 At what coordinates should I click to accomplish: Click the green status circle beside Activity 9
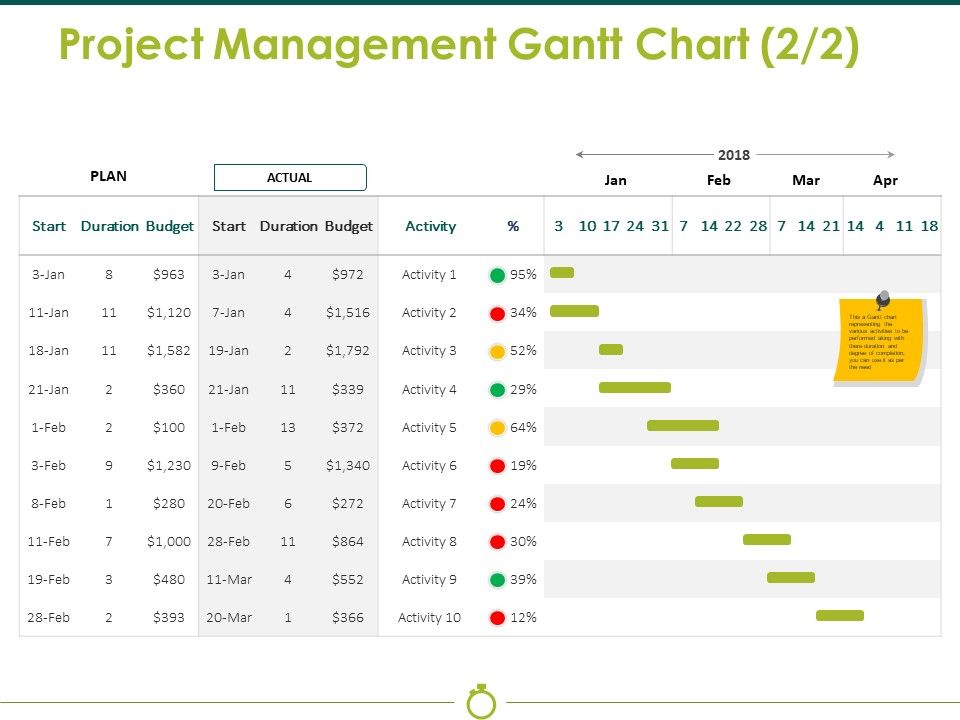pos(498,579)
